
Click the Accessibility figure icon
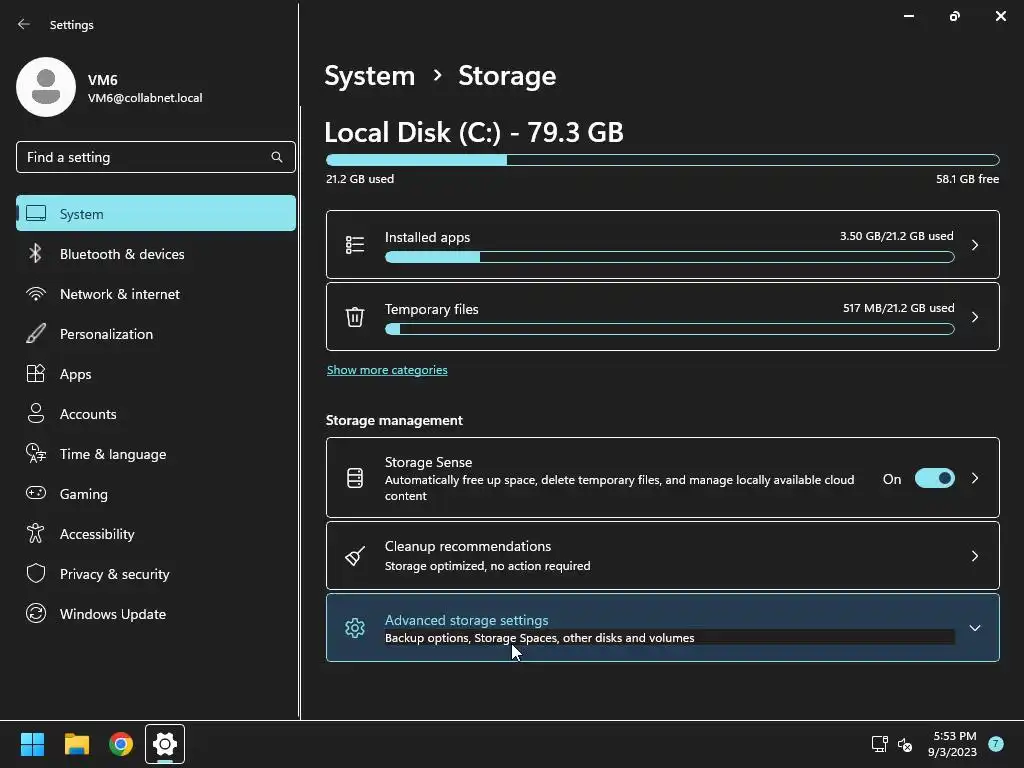[36, 534]
